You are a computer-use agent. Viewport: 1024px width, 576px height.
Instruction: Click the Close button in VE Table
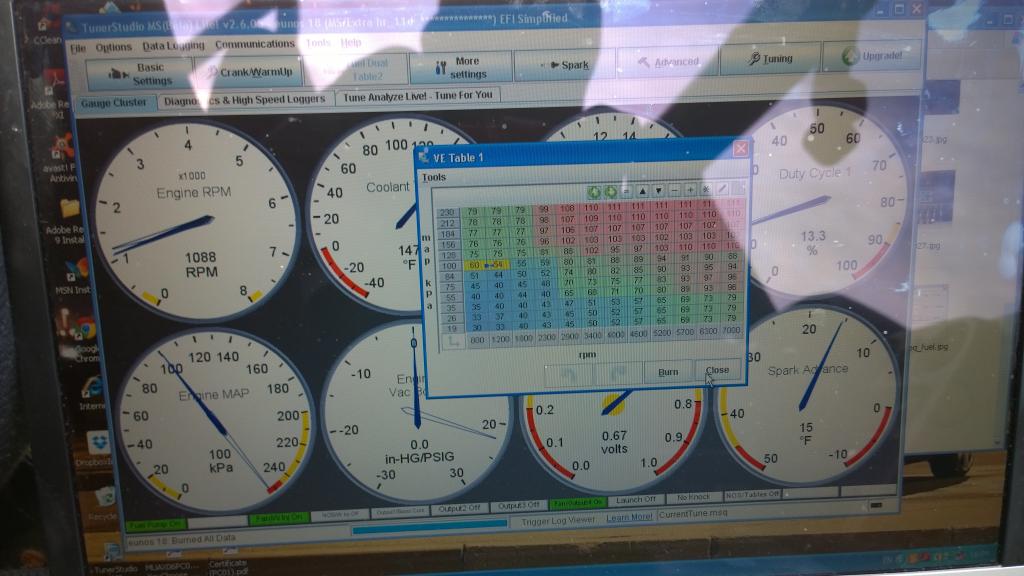click(x=717, y=370)
